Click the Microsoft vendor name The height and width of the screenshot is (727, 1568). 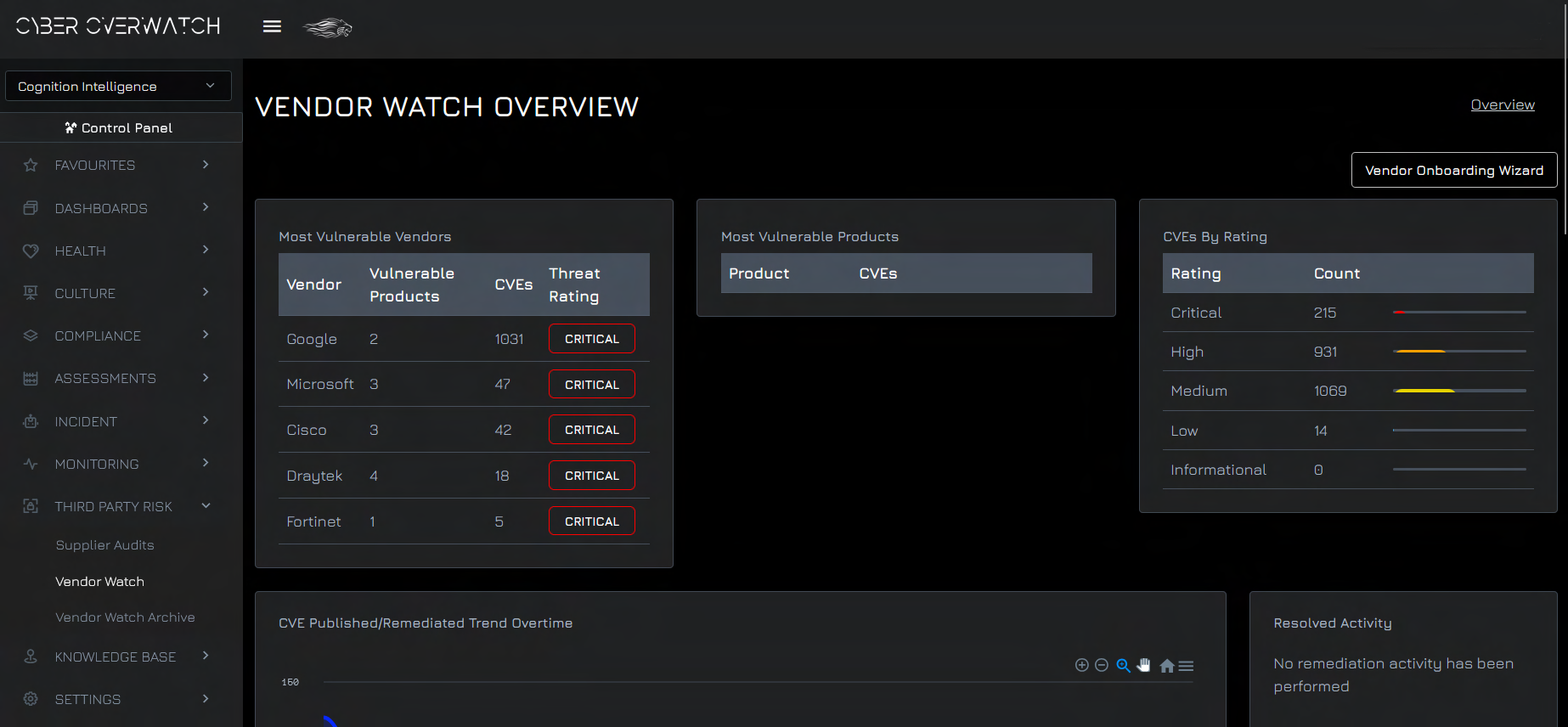(x=320, y=384)
